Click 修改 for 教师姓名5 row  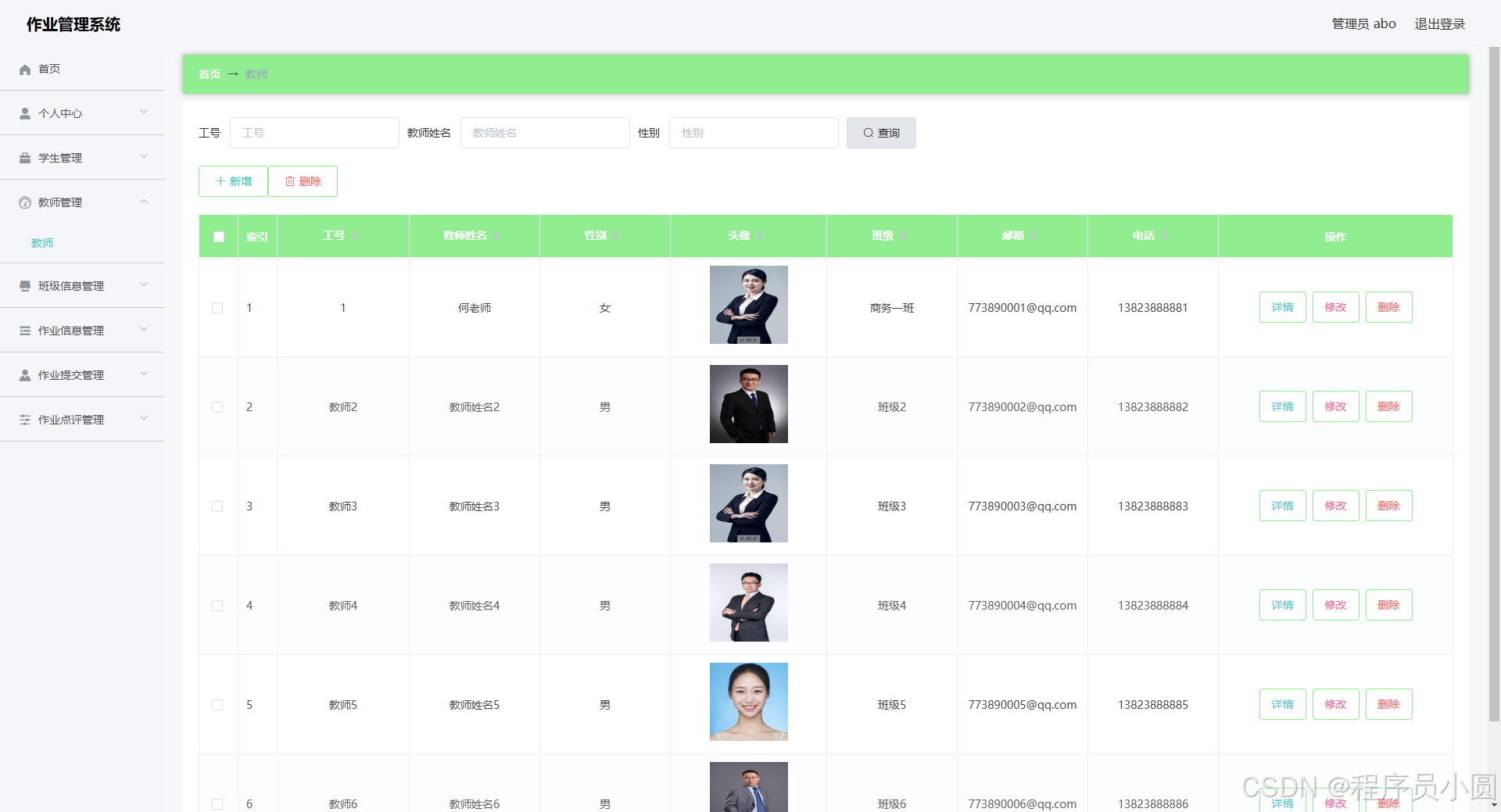pos(1335,704)
